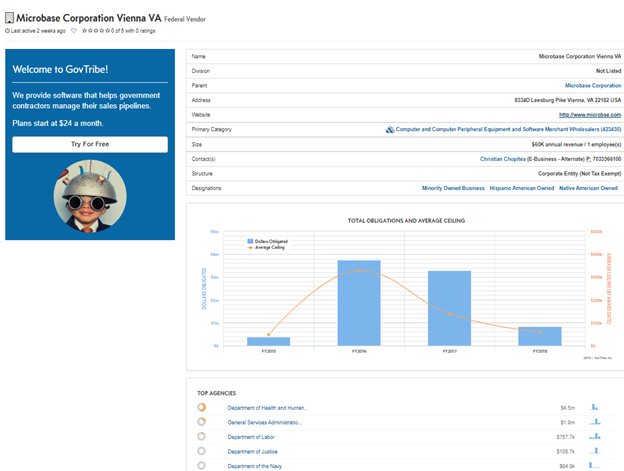Open Computer and Peripheral Equipment category link
624x471 pixels.
(x=508, y=129)
